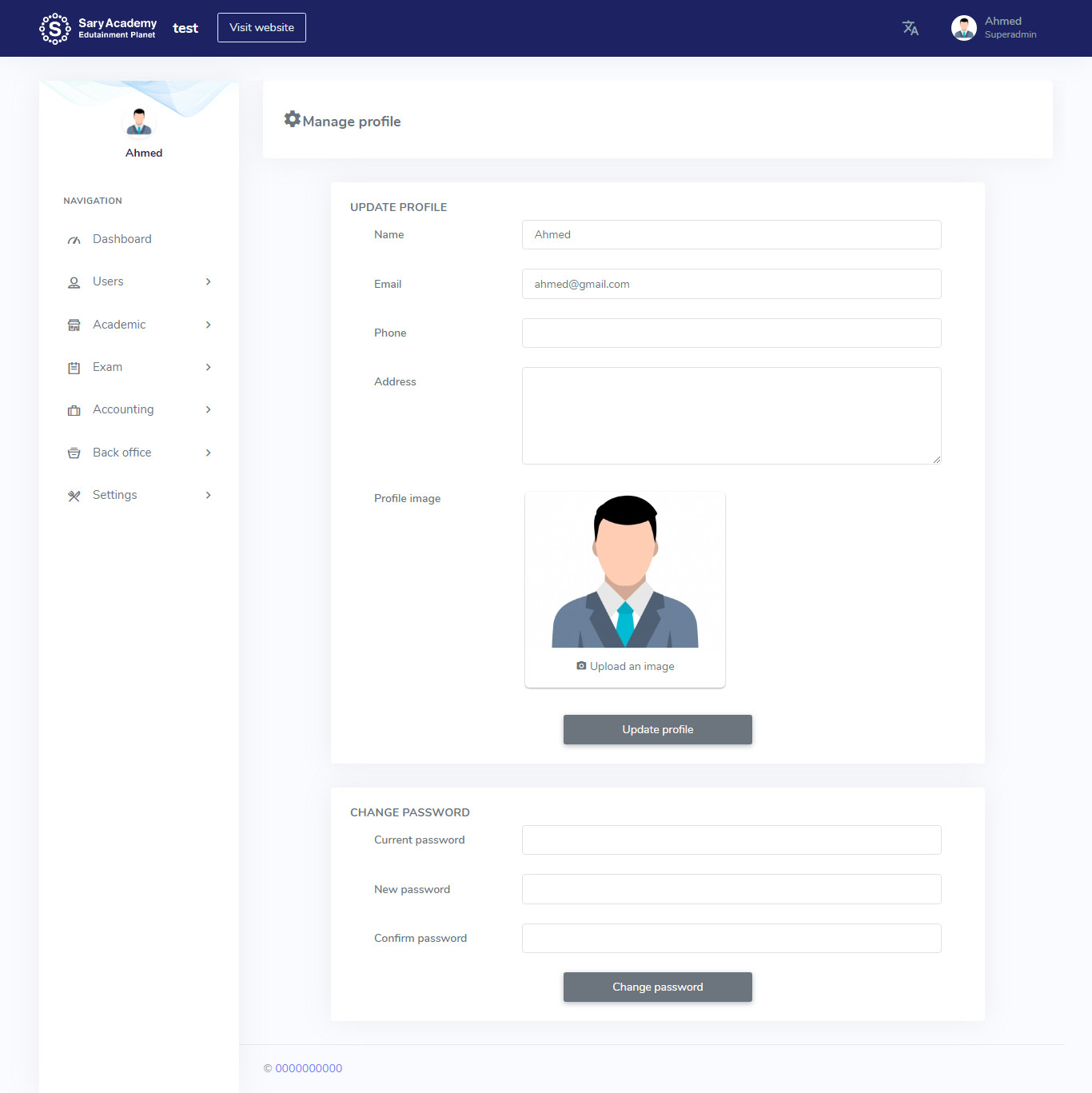Focus the Email input field
This screenshot has height=1093, width=1092.
[731, 284]
